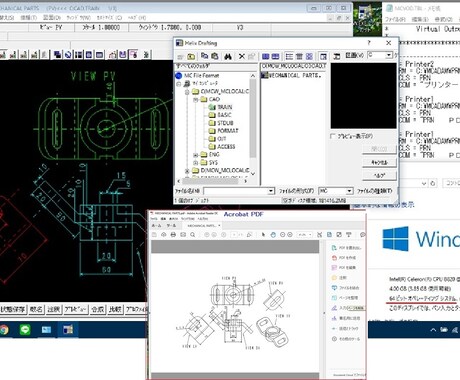Click the 注釈 button below CAD drawing
460x380 pixels.
tap(53, 310)
